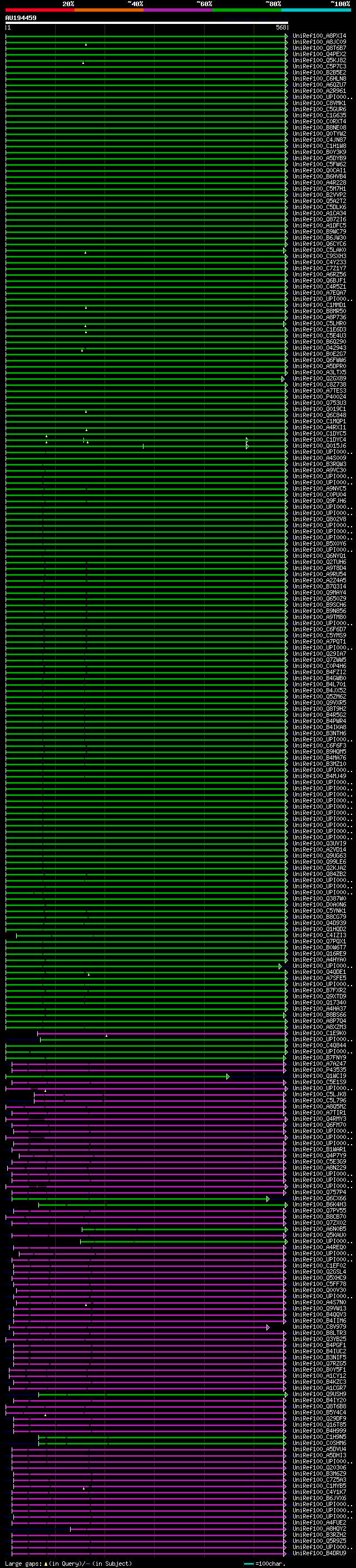Select the UniRef100_C5LJK8 label

pyautogui.click(x=319, y=1094)
